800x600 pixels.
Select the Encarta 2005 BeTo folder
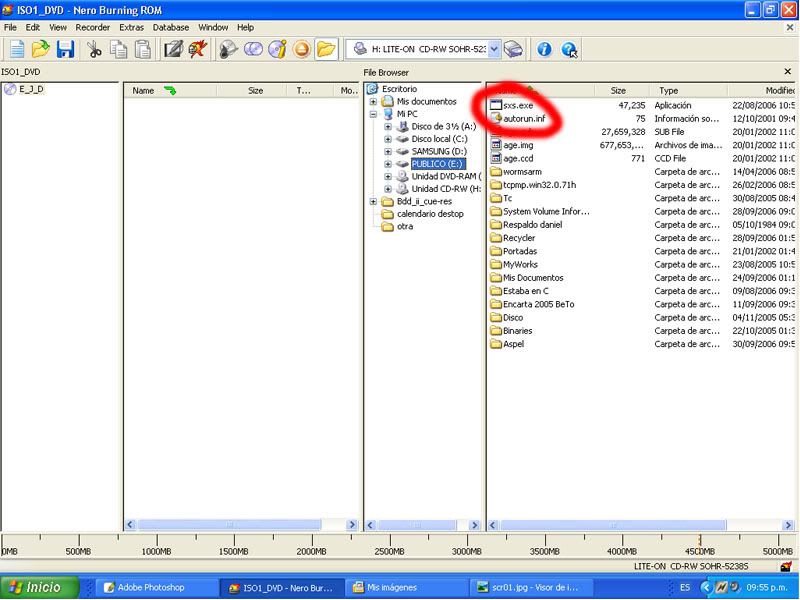(x=538, y=305)
